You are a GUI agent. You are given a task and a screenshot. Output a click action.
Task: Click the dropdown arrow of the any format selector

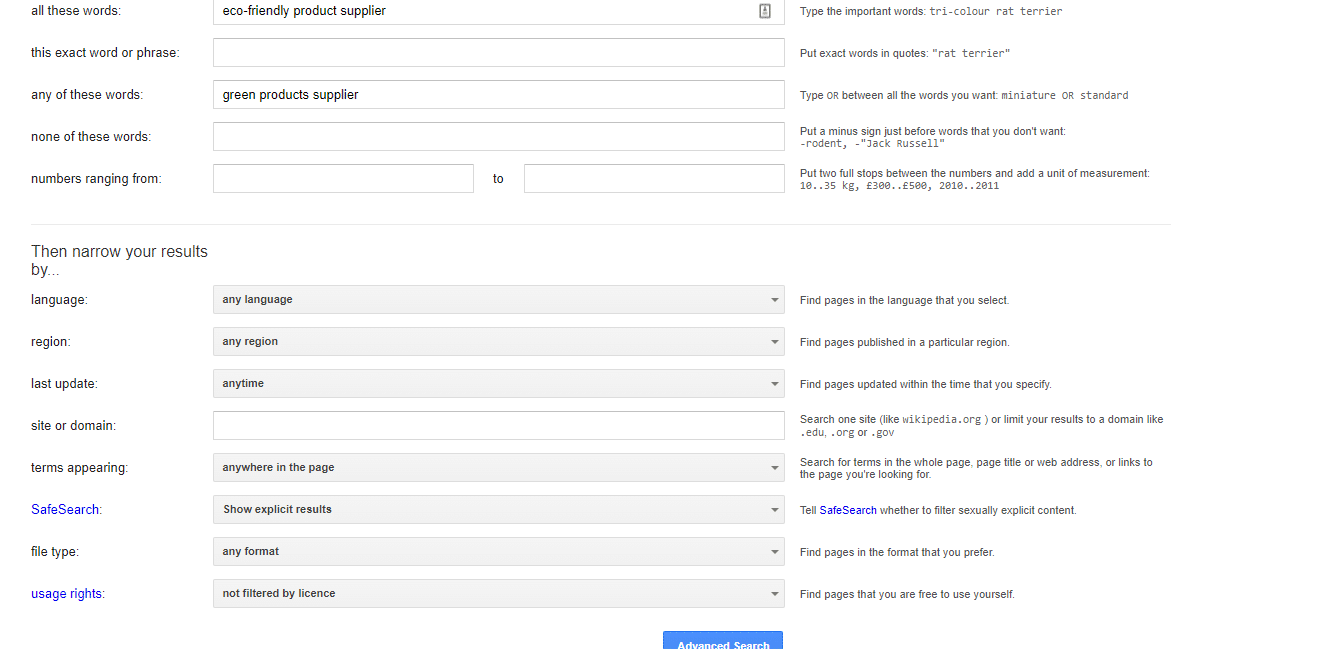coord(774,552)
